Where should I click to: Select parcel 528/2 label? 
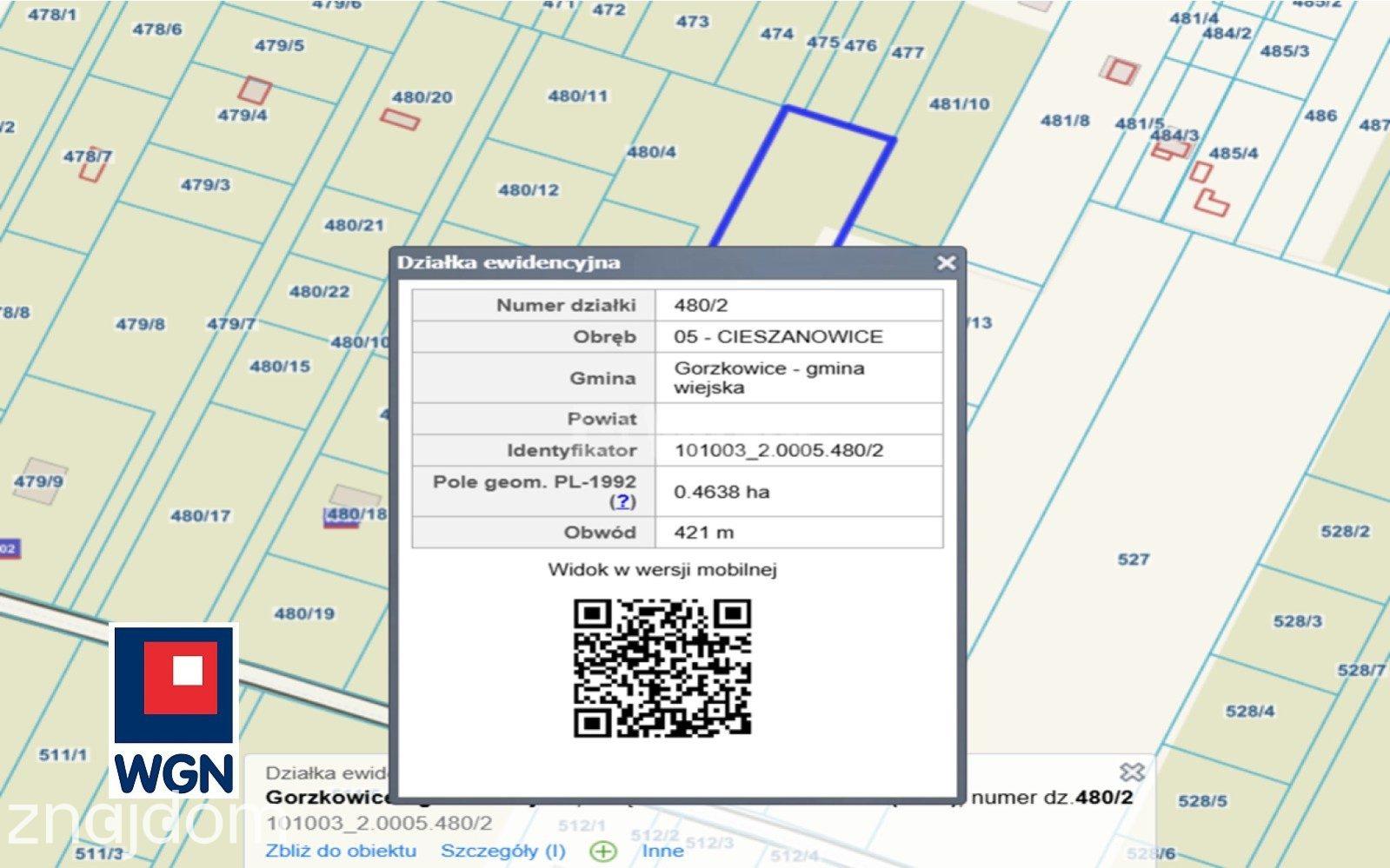pyautogui.click(x=1346, y=531)
